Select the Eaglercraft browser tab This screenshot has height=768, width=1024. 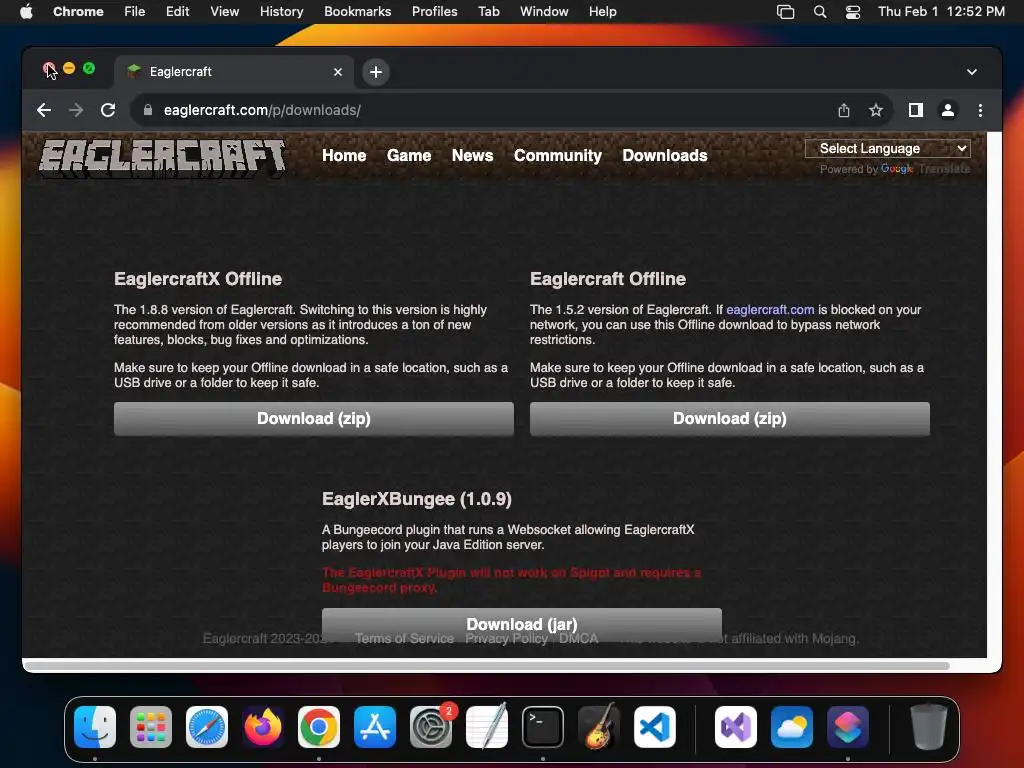[x=234, y=72]
